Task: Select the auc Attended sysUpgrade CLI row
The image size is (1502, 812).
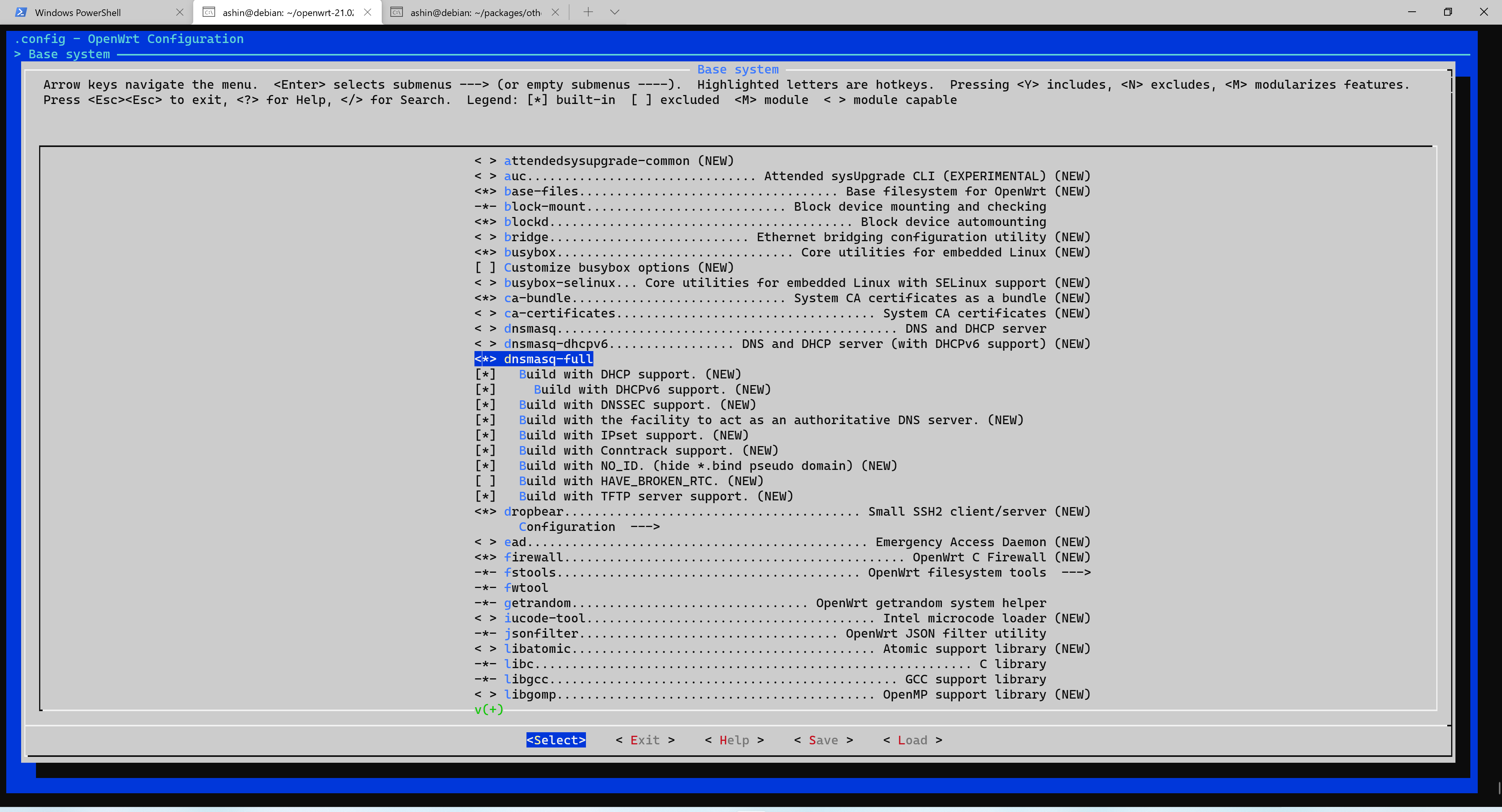Action: [x=782, y=176]
